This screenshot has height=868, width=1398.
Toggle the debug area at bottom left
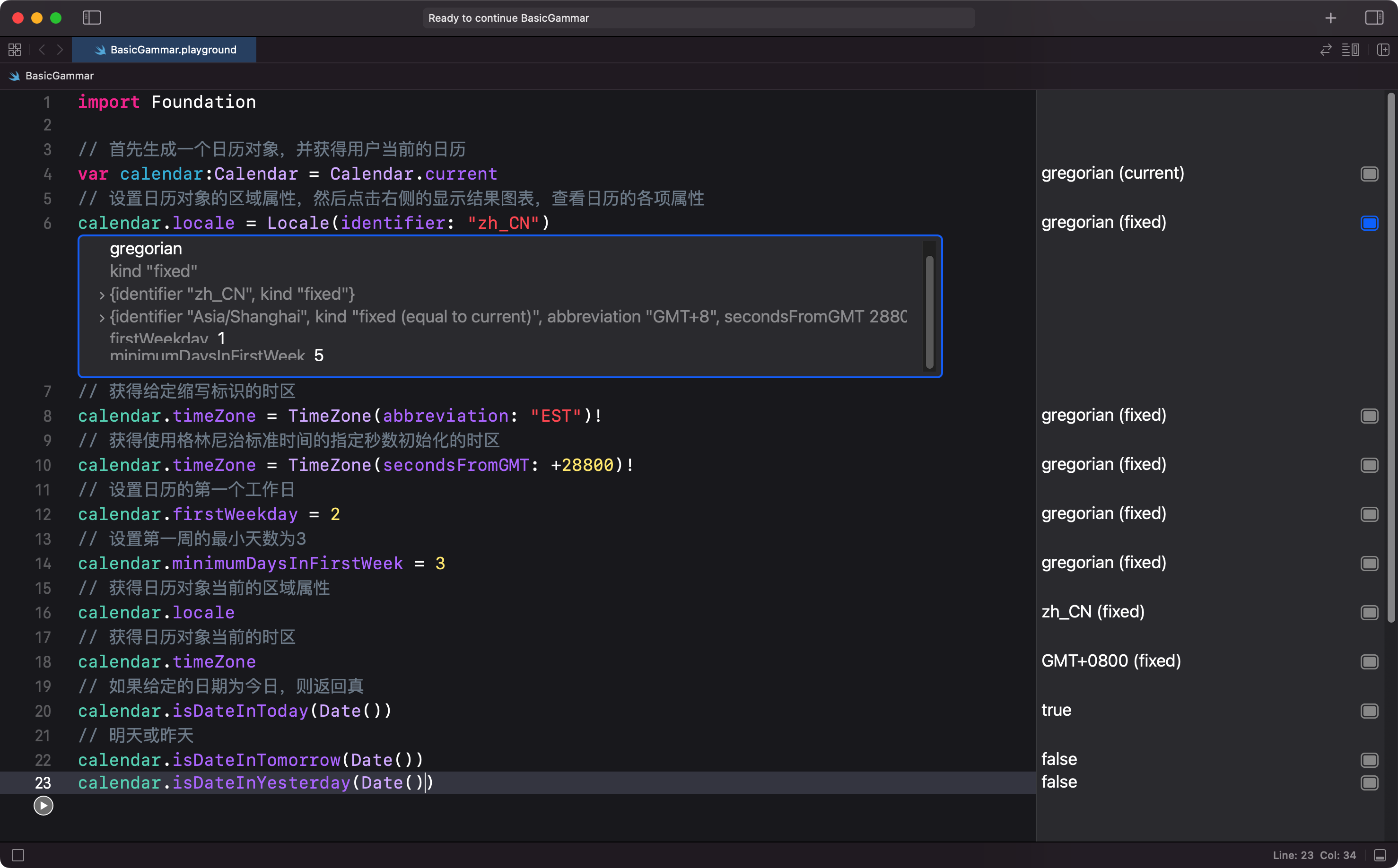18,855
